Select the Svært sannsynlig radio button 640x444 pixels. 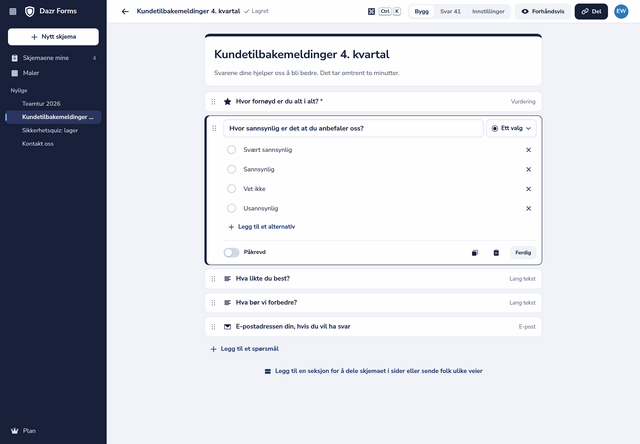[x=231, y=150]
